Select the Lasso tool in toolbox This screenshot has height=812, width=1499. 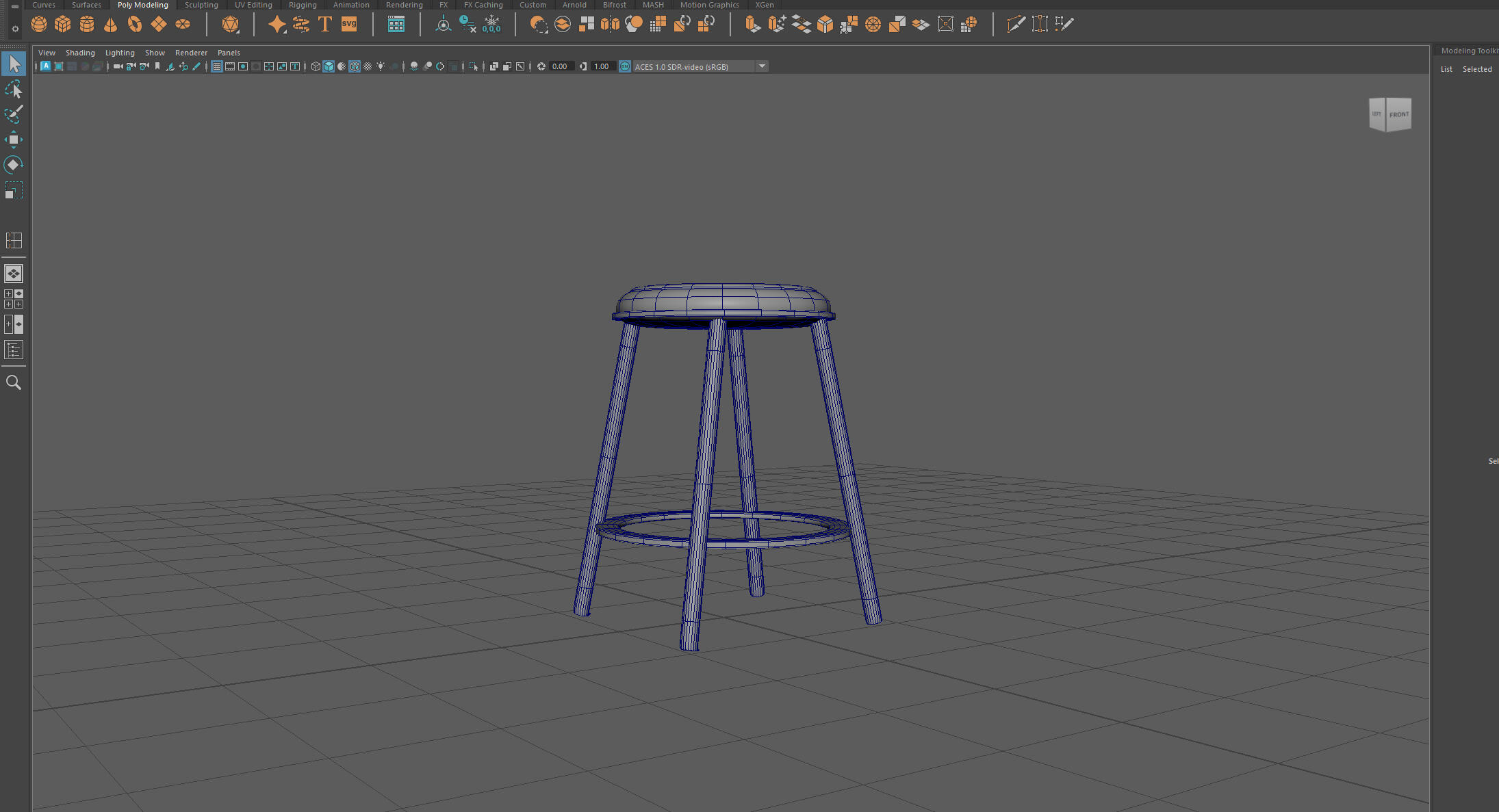[x=14, y=90]
